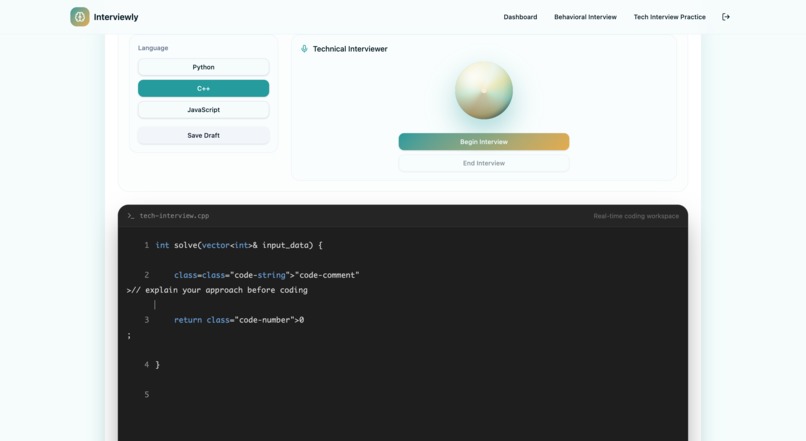806x441 pixels.
Task: Click the 'Real-time coding workspace' label
Action: 636,216
